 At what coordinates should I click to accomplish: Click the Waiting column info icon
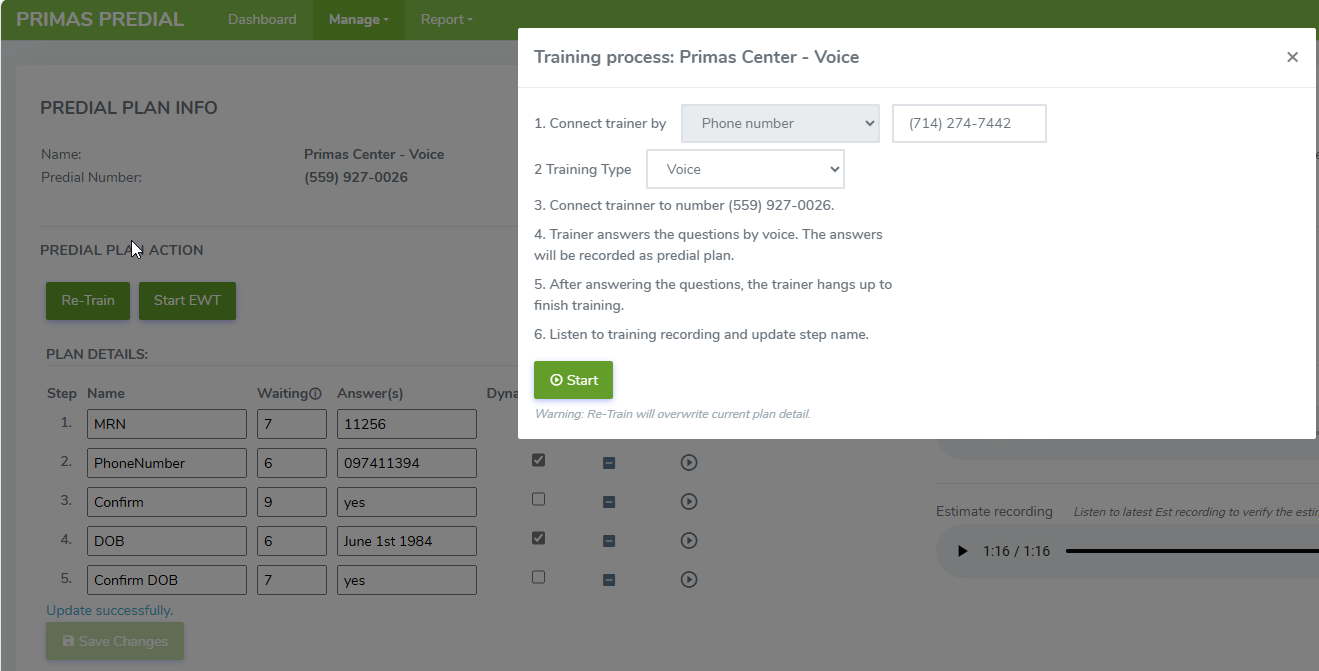click(x=315, y=394)
